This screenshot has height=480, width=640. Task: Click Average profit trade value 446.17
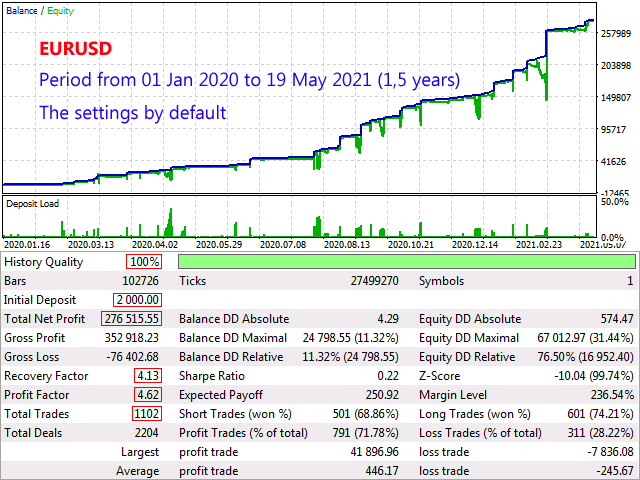[382, 471]
